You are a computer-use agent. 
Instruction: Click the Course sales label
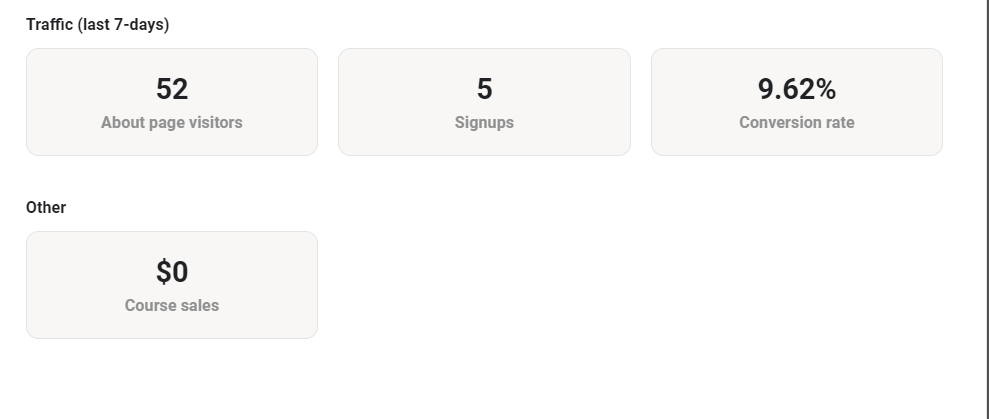172,306
